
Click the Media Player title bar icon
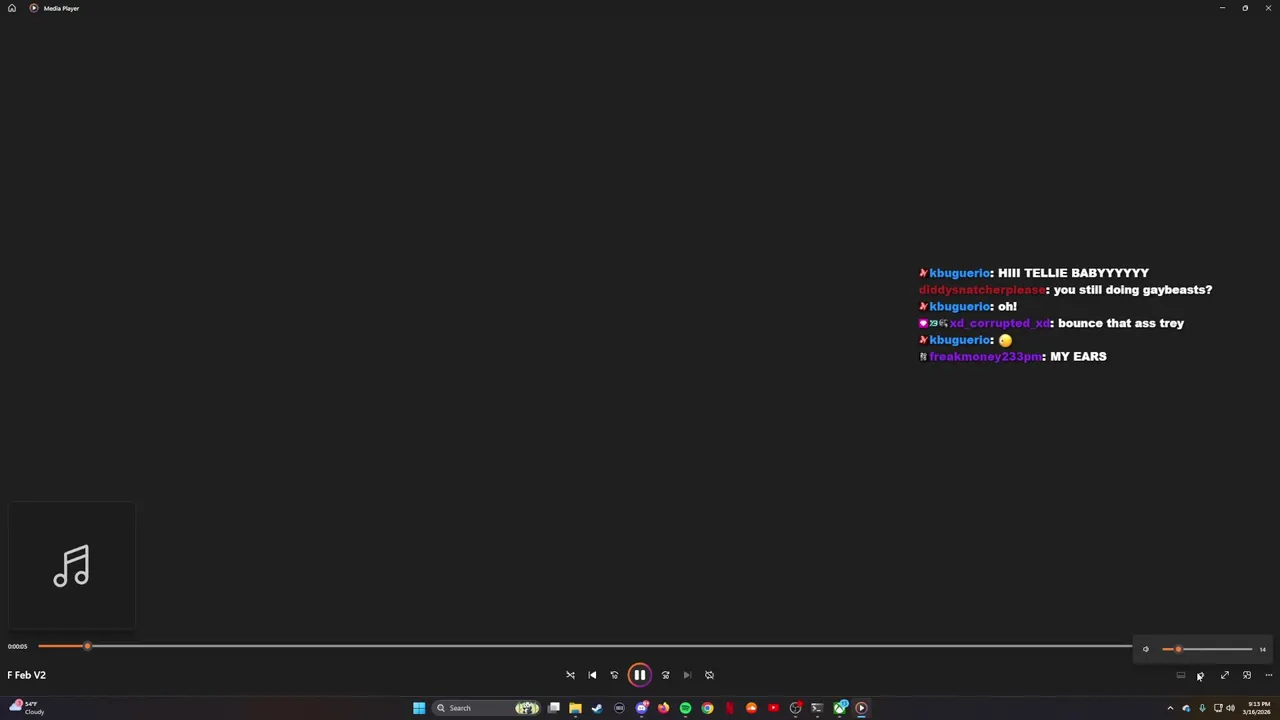click(x=34, y=8)
